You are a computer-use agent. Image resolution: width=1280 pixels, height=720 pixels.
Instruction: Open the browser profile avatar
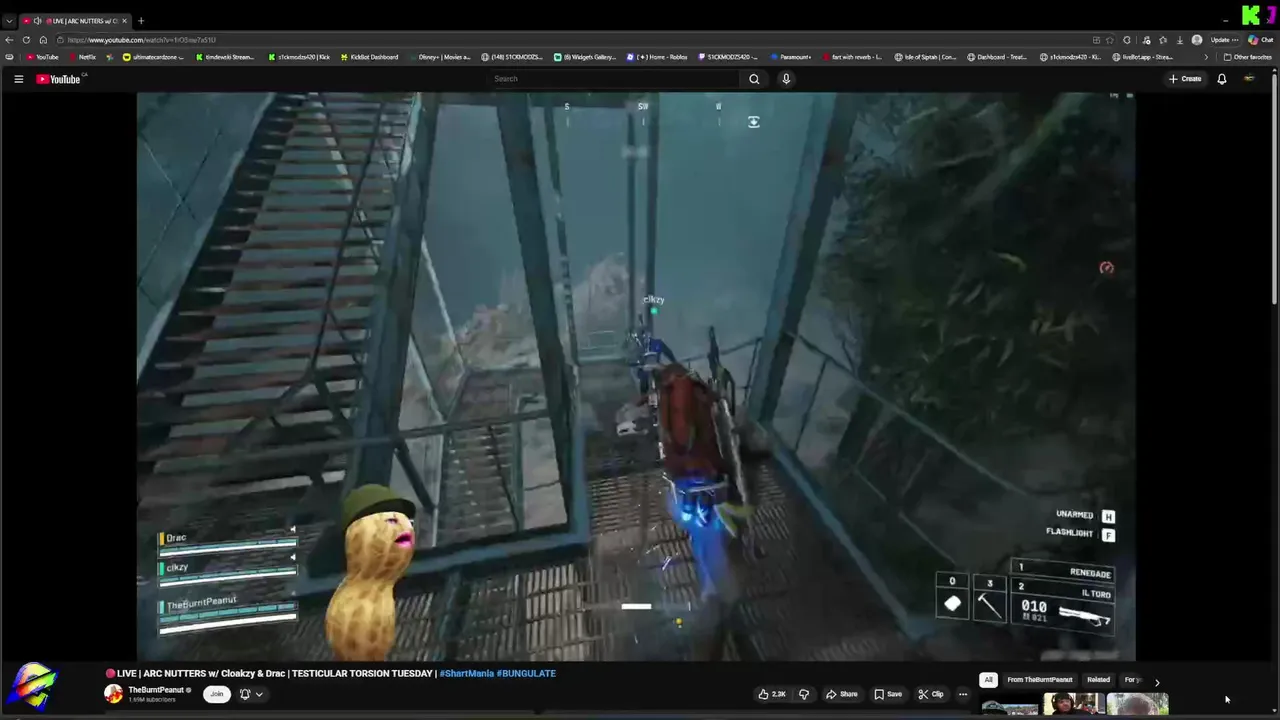1197,40
